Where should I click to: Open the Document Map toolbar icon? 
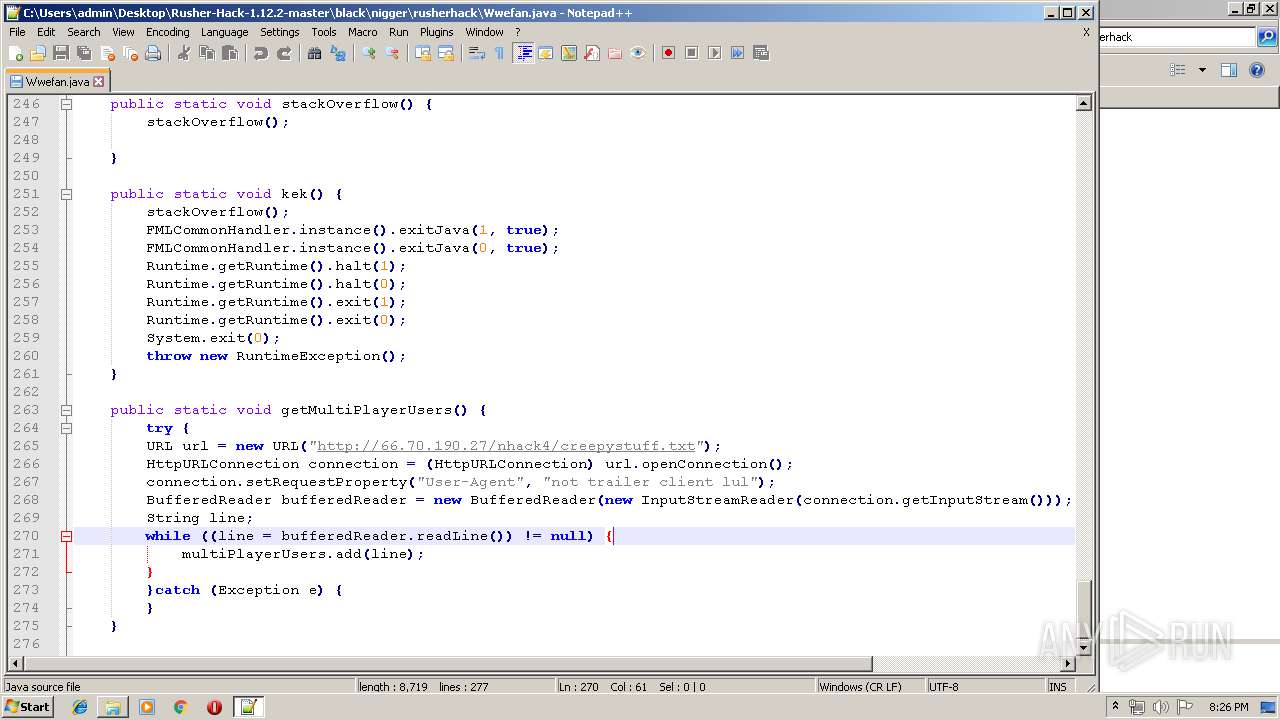coord(569,53)
